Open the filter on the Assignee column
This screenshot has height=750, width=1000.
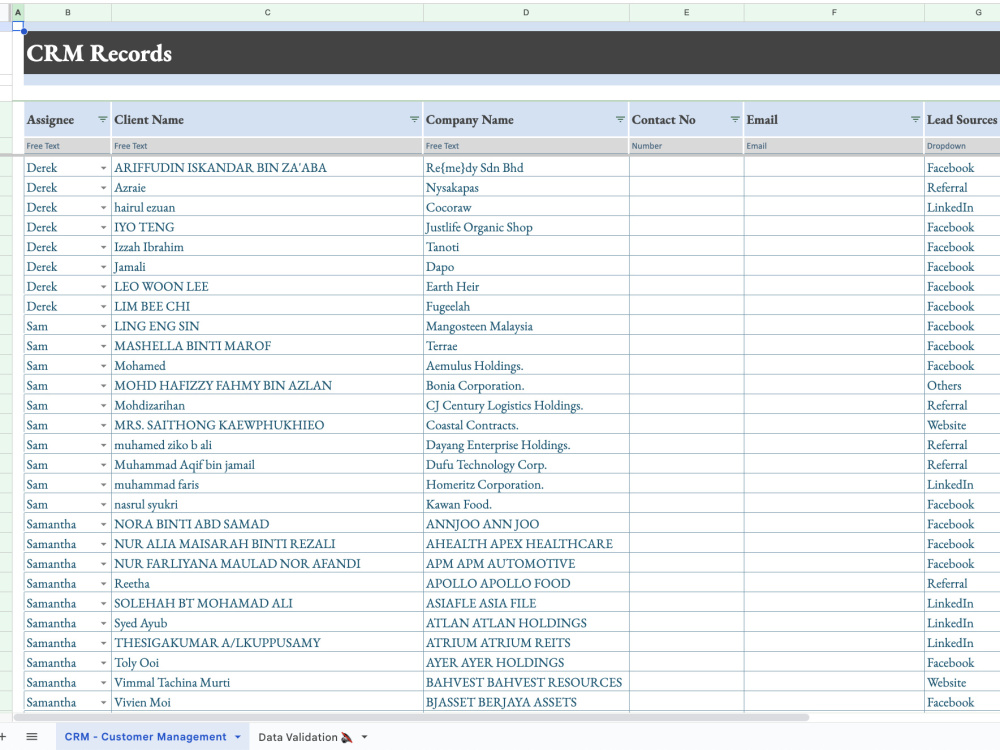[x=103, y=119]
